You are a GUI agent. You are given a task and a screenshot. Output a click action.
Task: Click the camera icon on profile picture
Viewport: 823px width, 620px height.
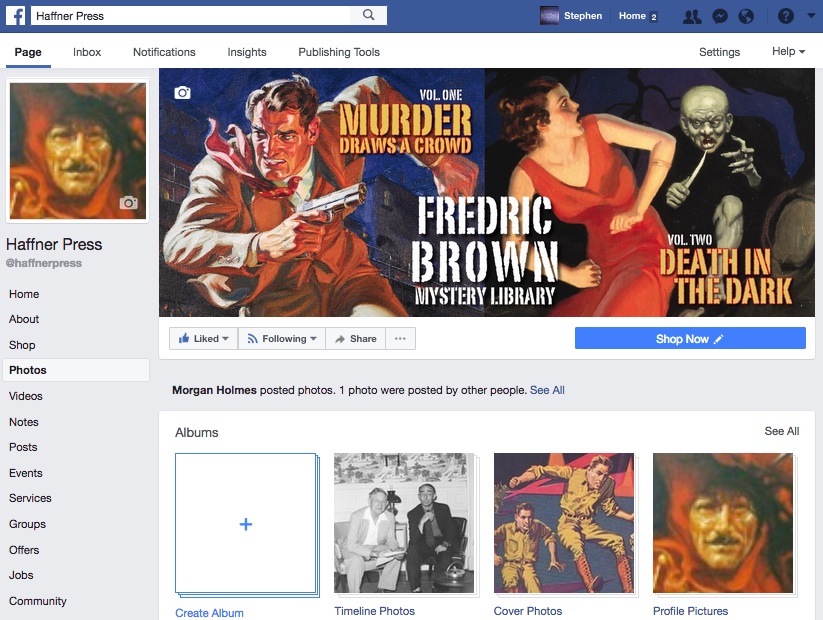tap(129, 202)
